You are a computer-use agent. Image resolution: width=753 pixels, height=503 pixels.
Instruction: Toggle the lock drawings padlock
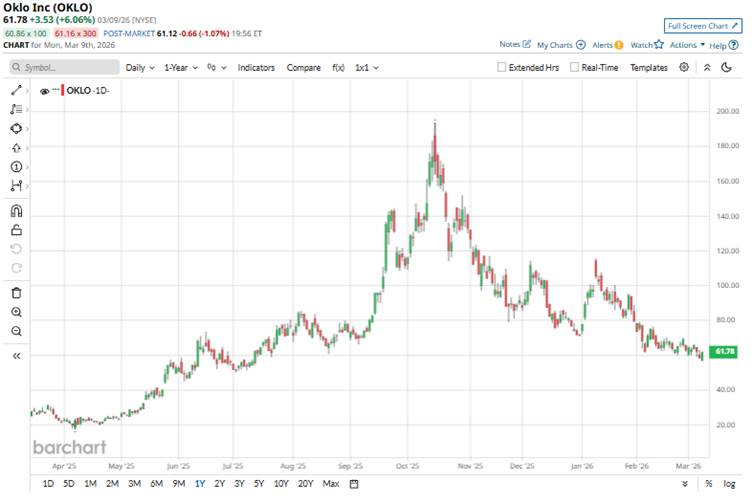point(16,230)
